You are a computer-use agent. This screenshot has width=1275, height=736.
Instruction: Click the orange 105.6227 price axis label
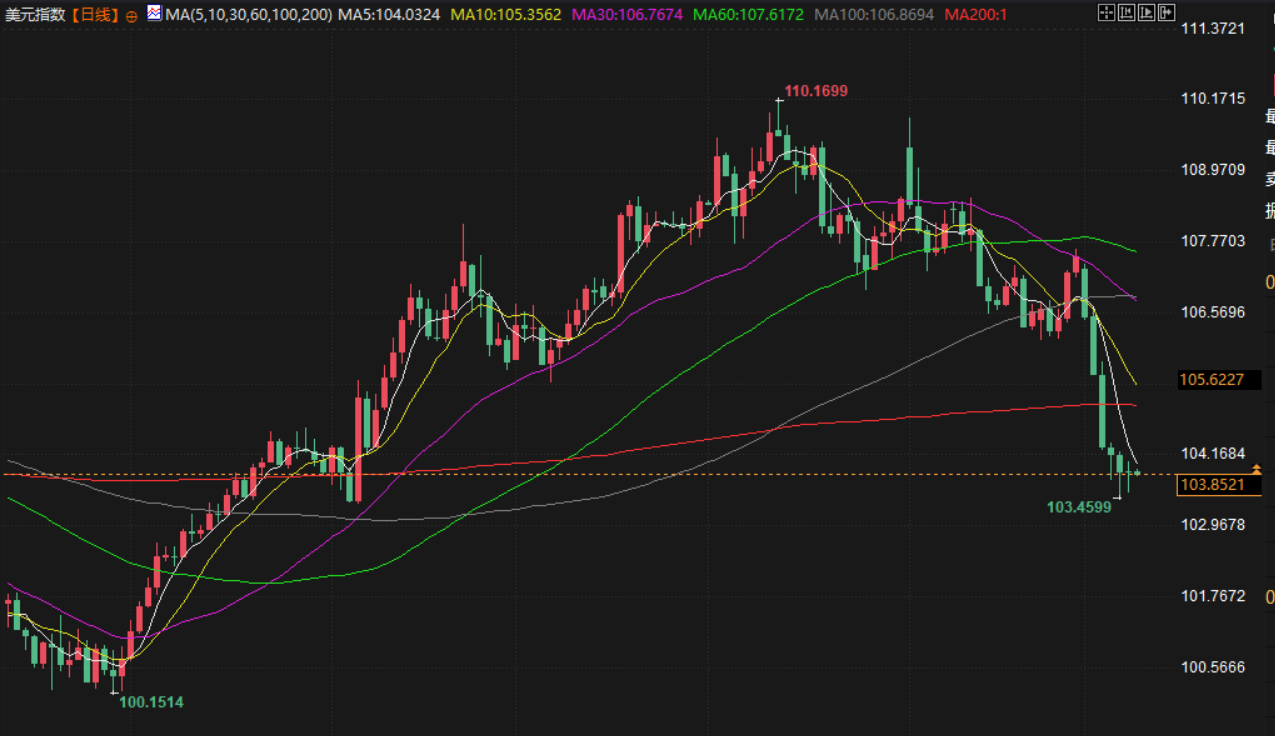1212,380
